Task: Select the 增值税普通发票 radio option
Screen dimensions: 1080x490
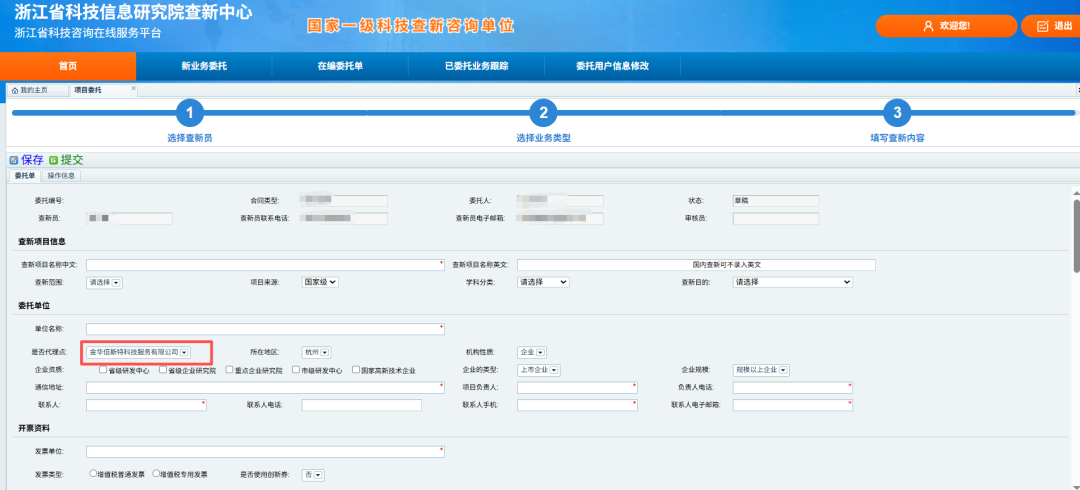Action: pyautogui.click(x=93, y=474)
